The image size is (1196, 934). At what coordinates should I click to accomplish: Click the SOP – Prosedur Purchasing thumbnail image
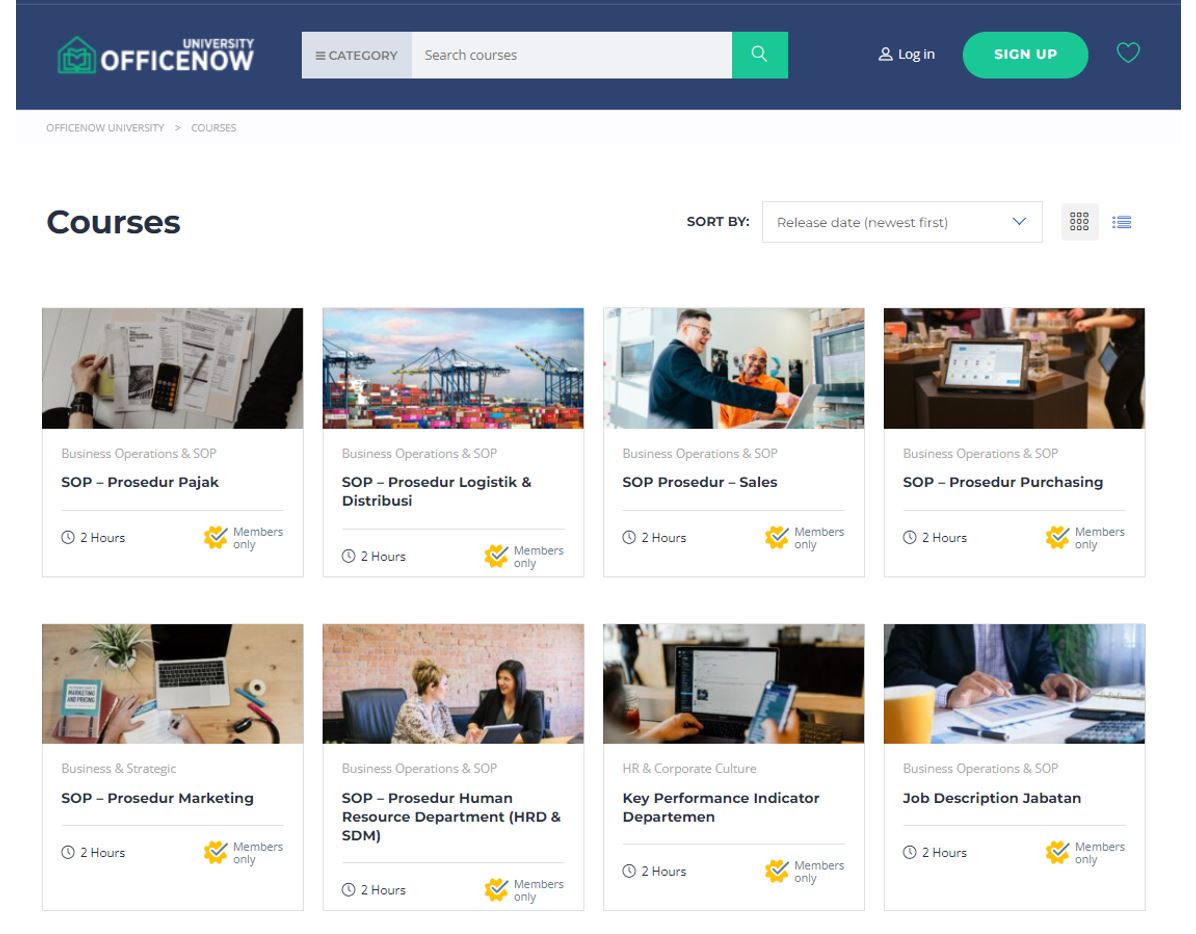pyautogui.click(x=1014, y=367)
